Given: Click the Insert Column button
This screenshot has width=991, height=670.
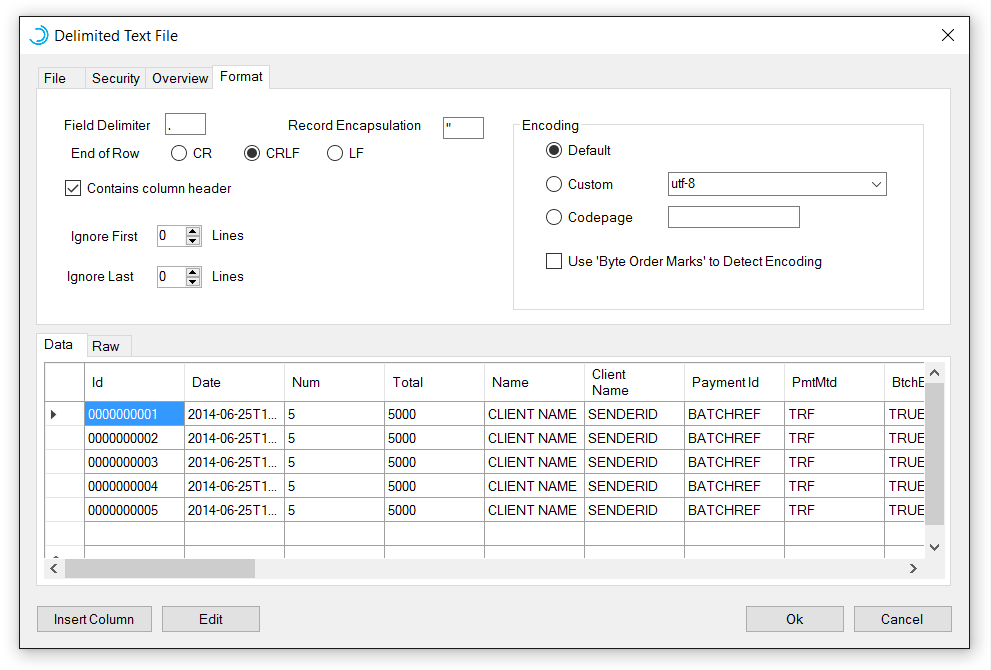Looking at the screenshot, I should 94,619.
